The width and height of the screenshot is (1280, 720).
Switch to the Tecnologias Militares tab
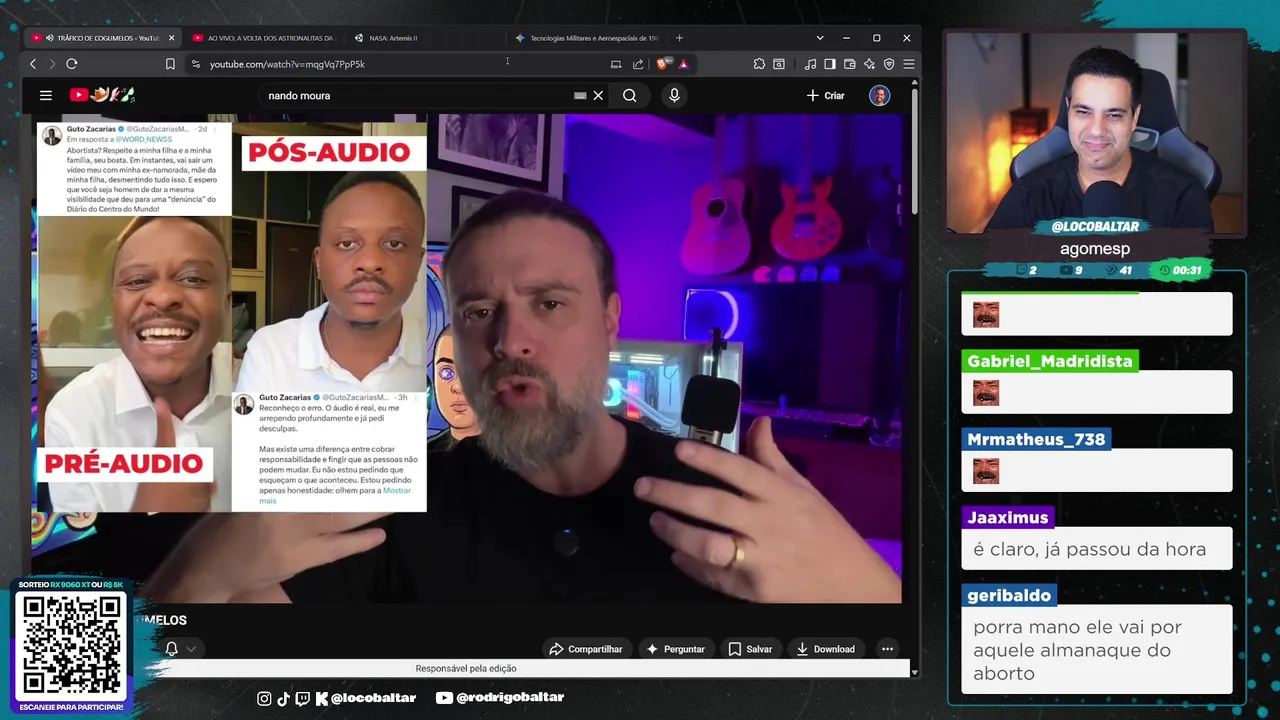point(586,38)
